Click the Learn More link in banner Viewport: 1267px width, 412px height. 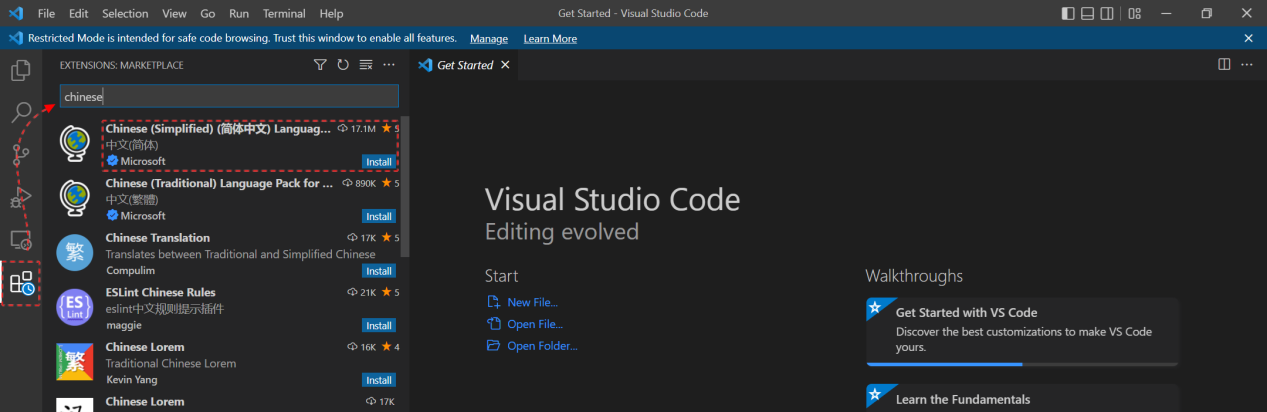pos(550,38)
